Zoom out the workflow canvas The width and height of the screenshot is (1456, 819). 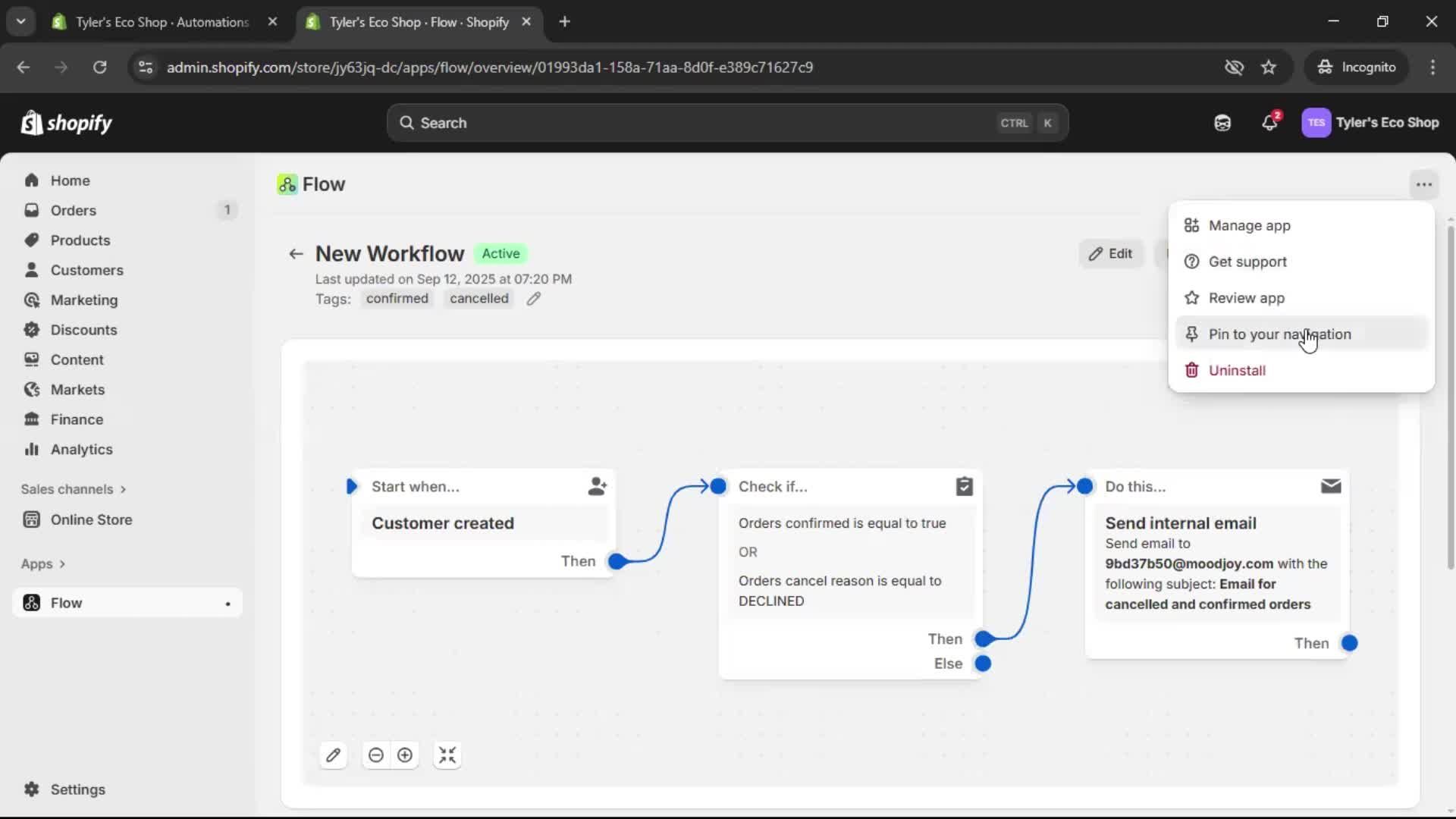tap(376, 755)
